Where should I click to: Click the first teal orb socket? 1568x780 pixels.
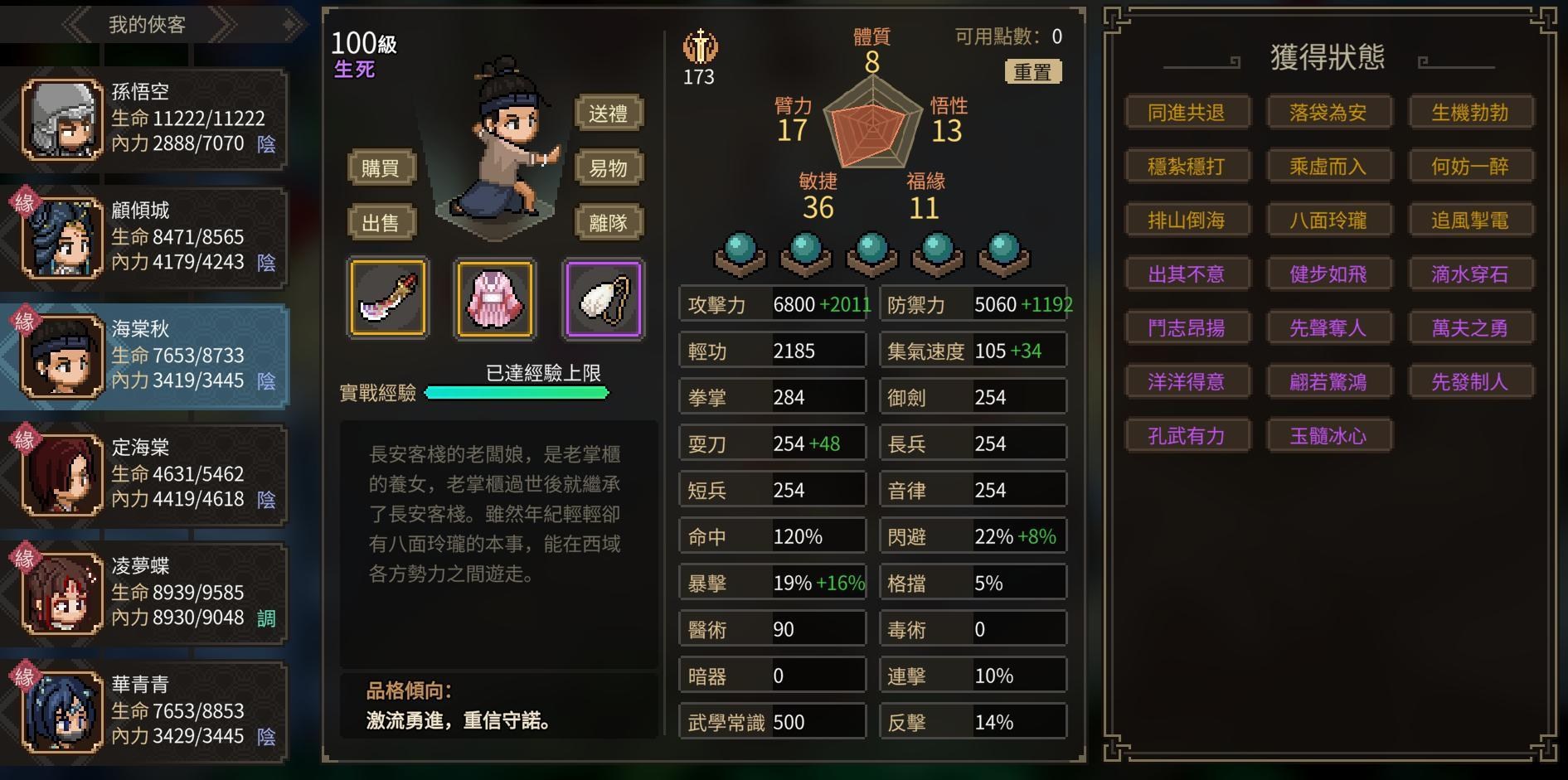(x=740, y=254)
